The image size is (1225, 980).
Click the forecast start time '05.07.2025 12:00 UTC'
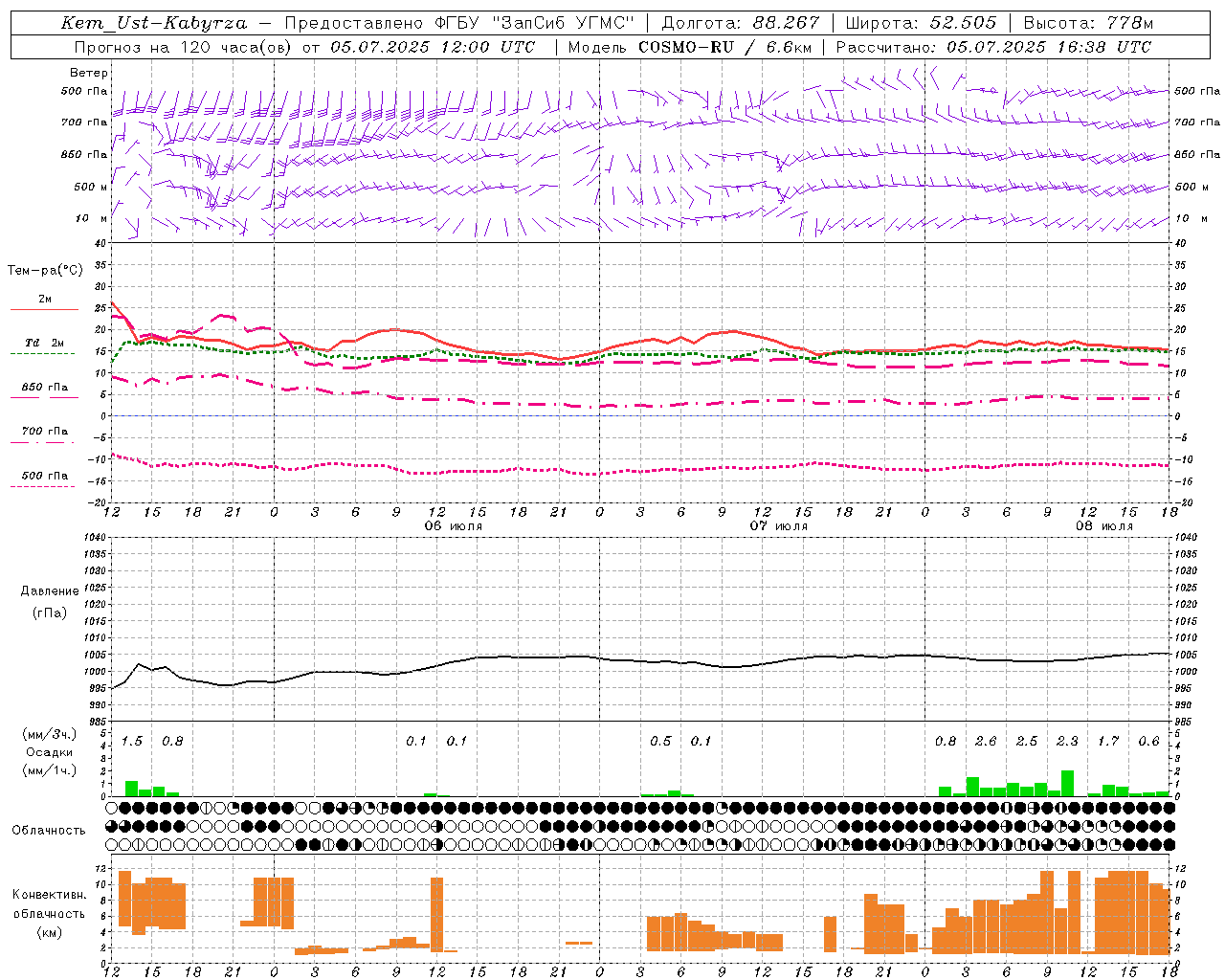[433, 47]
